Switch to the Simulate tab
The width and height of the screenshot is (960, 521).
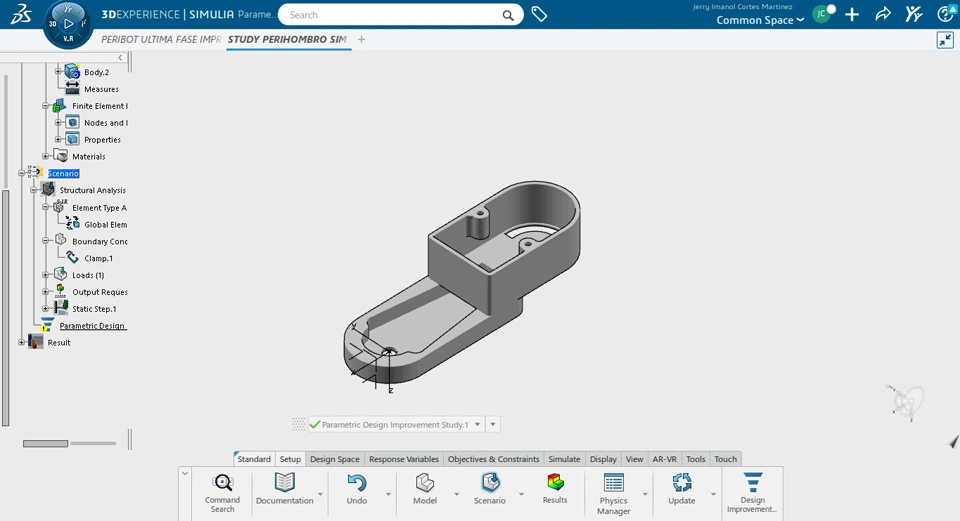coord(564,459)
